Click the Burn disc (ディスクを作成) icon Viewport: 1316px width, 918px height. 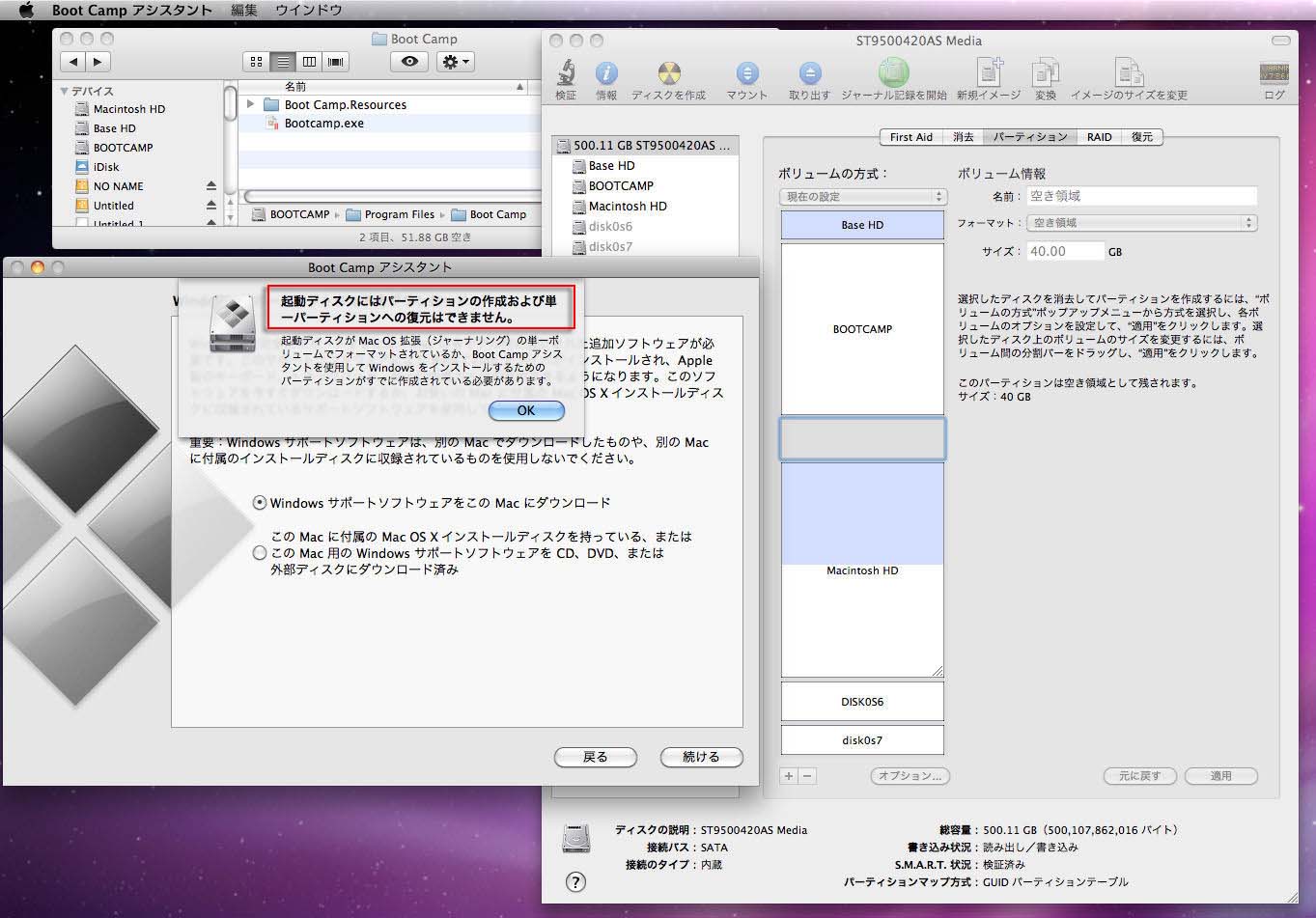668,72
